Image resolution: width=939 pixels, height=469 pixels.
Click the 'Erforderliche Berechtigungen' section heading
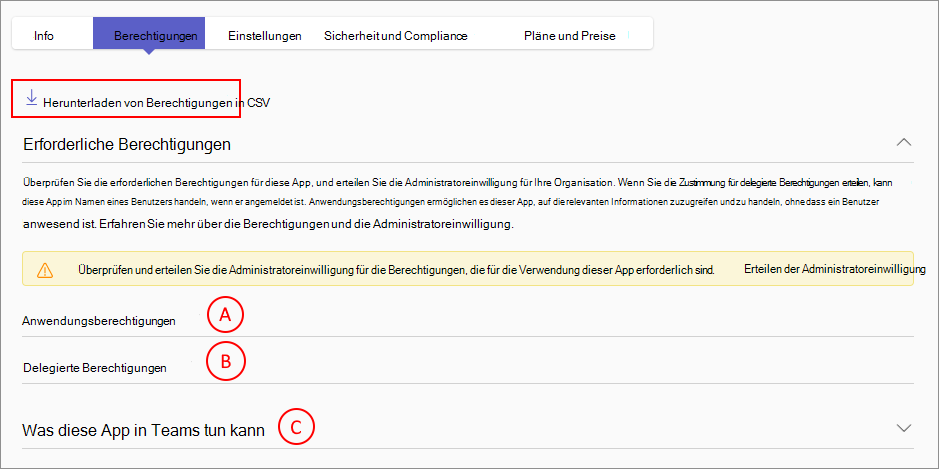(x=126, y=144)
